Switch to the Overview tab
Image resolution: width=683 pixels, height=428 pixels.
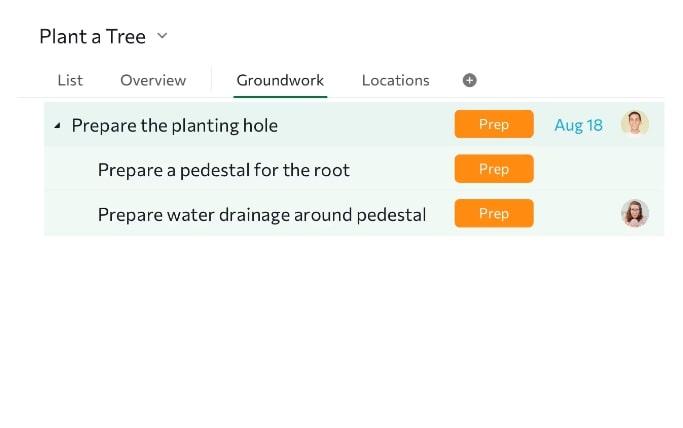(x=153, y=80)
